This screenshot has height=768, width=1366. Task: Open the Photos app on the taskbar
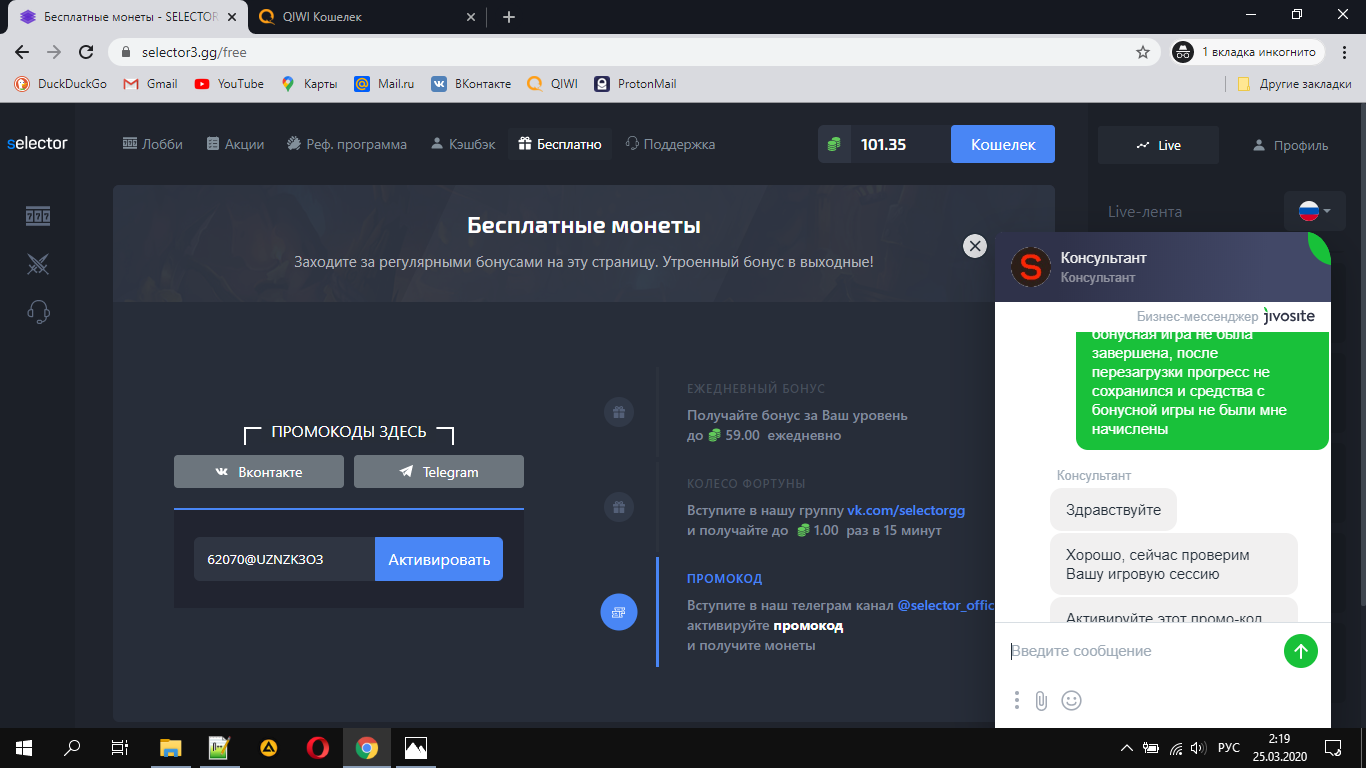coord(416,747)
